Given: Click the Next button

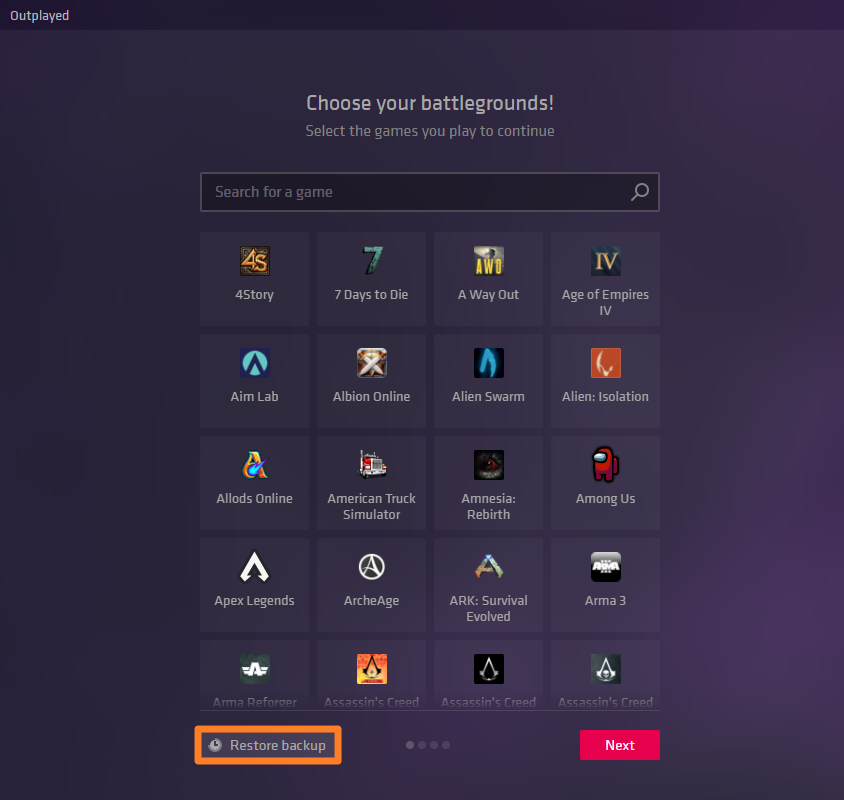Looking at the screenshot, I should (620, 745).
